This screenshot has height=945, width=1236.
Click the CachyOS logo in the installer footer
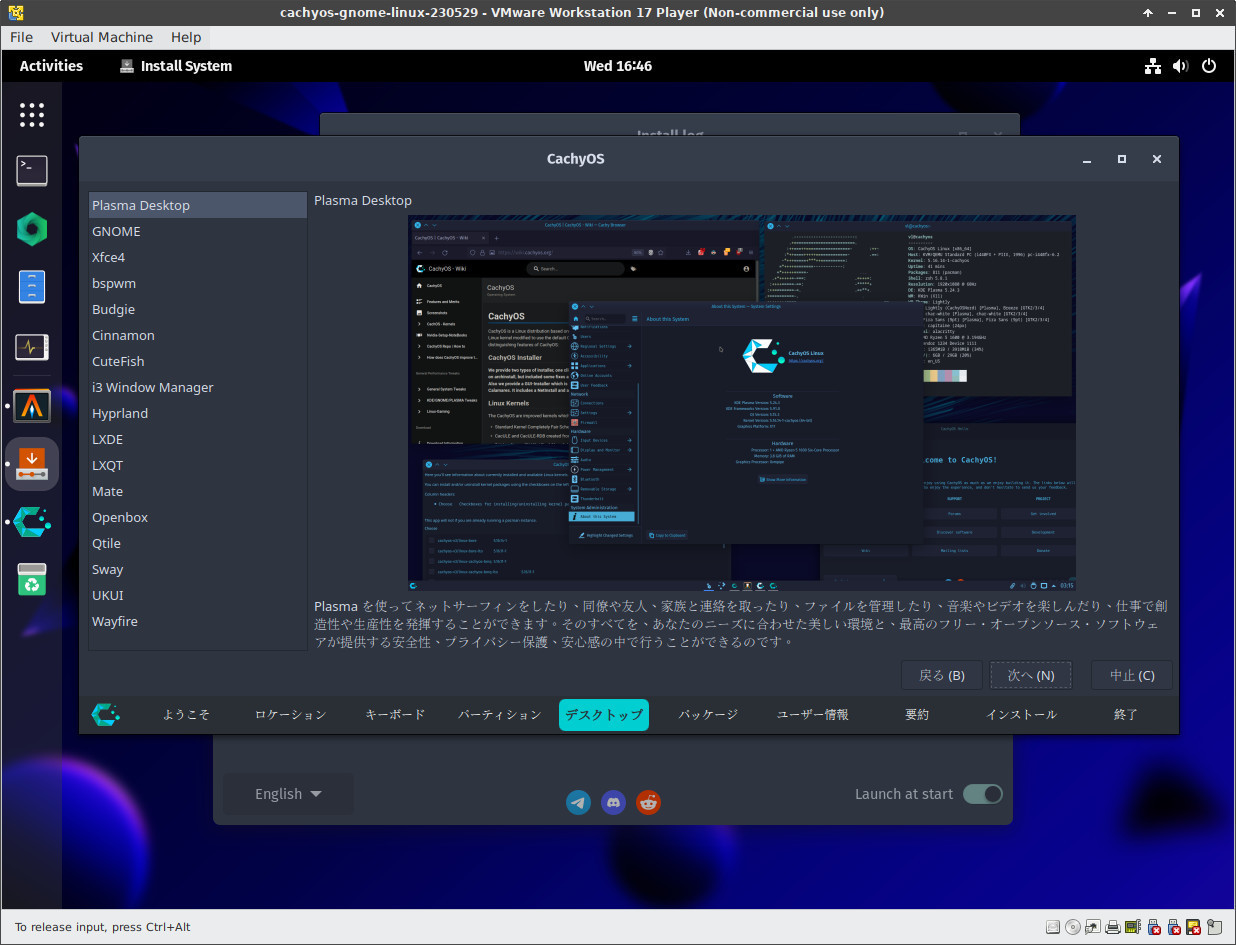106,715
